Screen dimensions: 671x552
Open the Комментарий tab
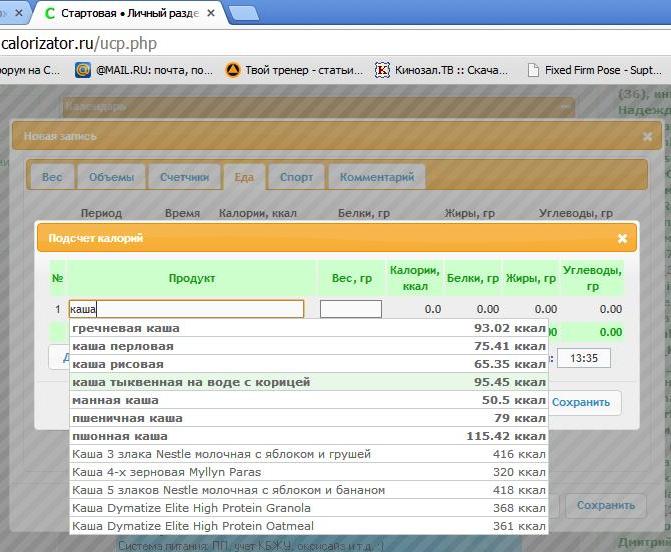point(377,177)
